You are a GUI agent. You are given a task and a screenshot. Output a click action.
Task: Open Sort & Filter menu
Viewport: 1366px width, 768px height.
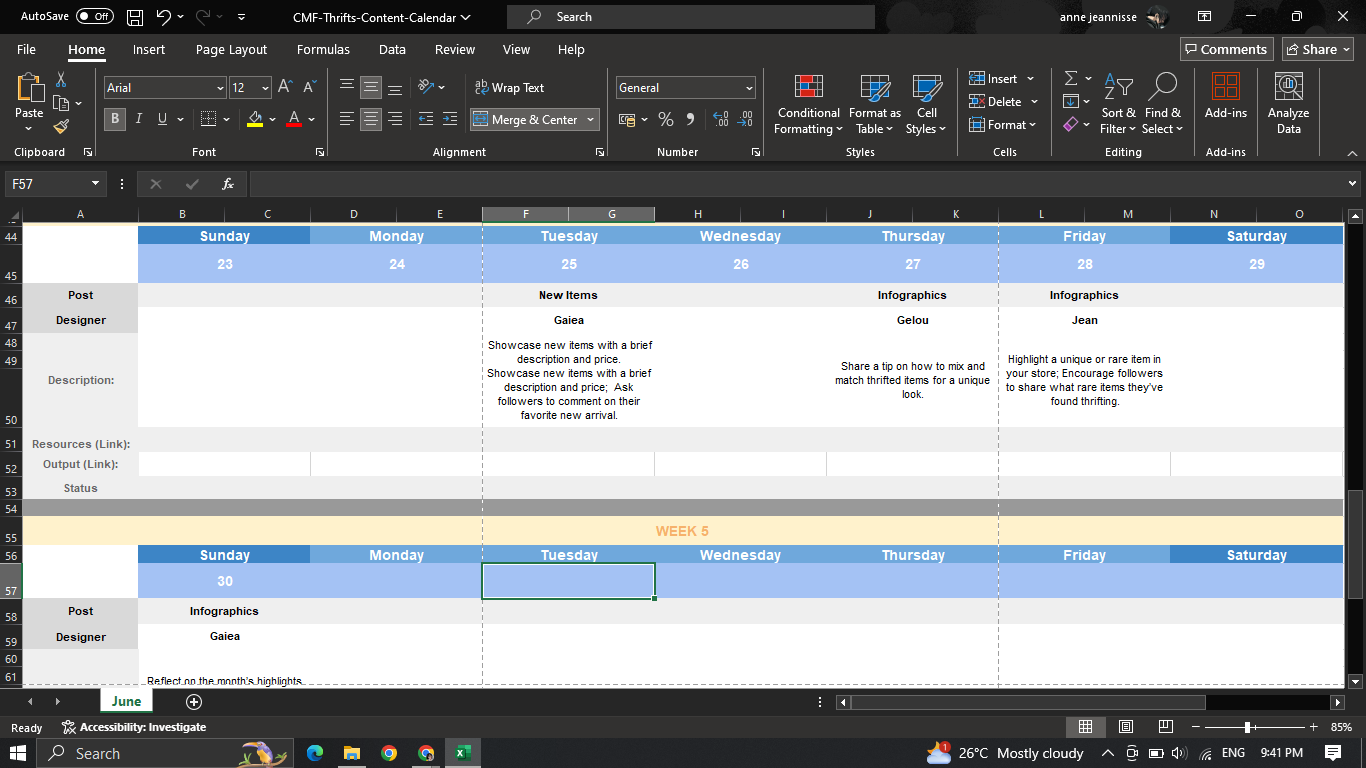(x=1118, y=104)
